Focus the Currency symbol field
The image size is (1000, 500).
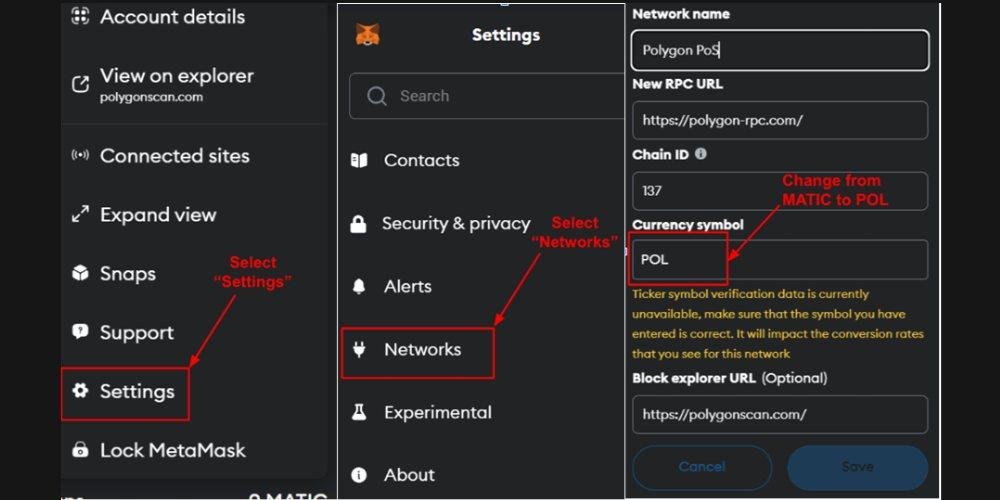point(780,260)
